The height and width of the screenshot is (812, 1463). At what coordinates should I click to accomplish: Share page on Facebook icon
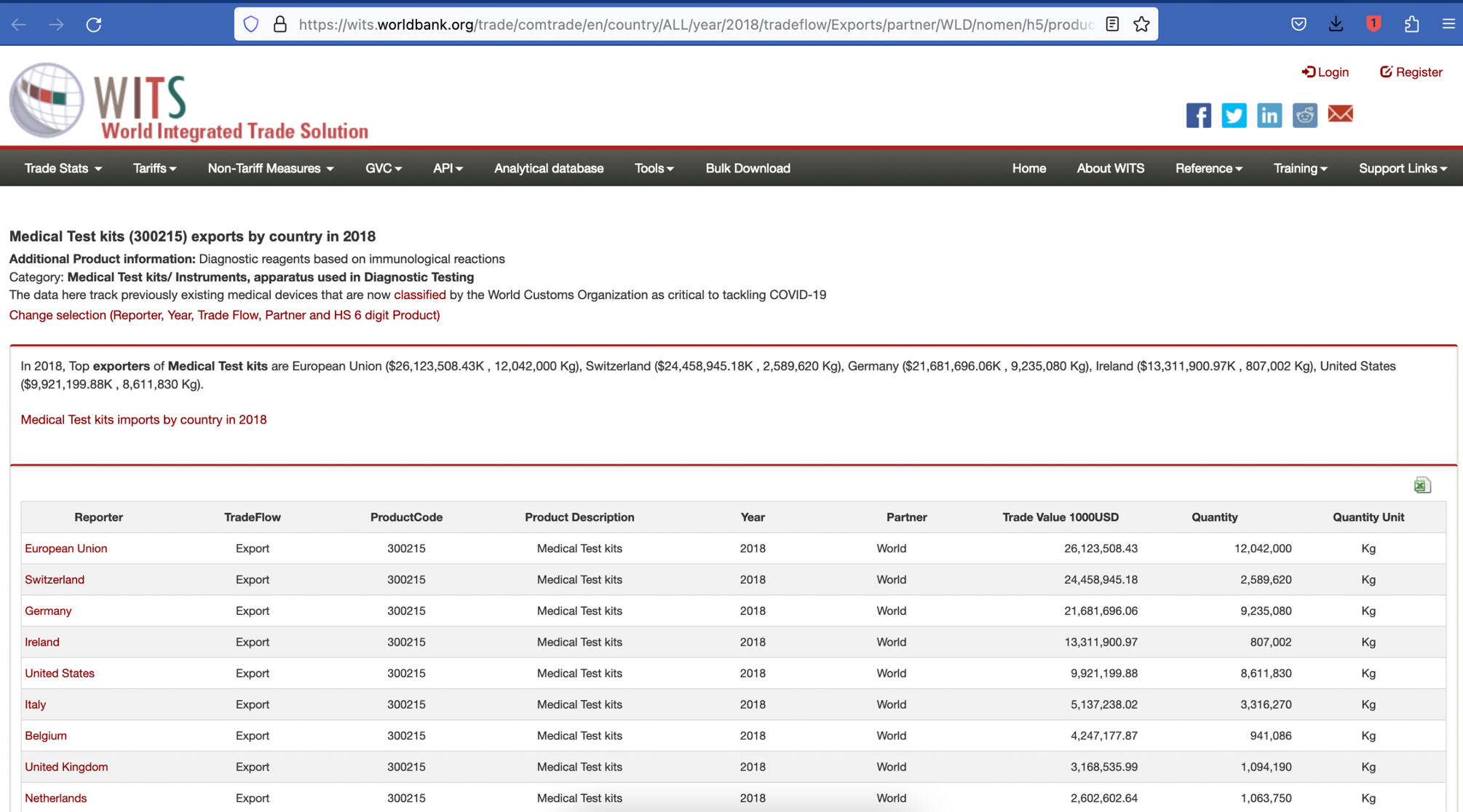pos(1198,115)
